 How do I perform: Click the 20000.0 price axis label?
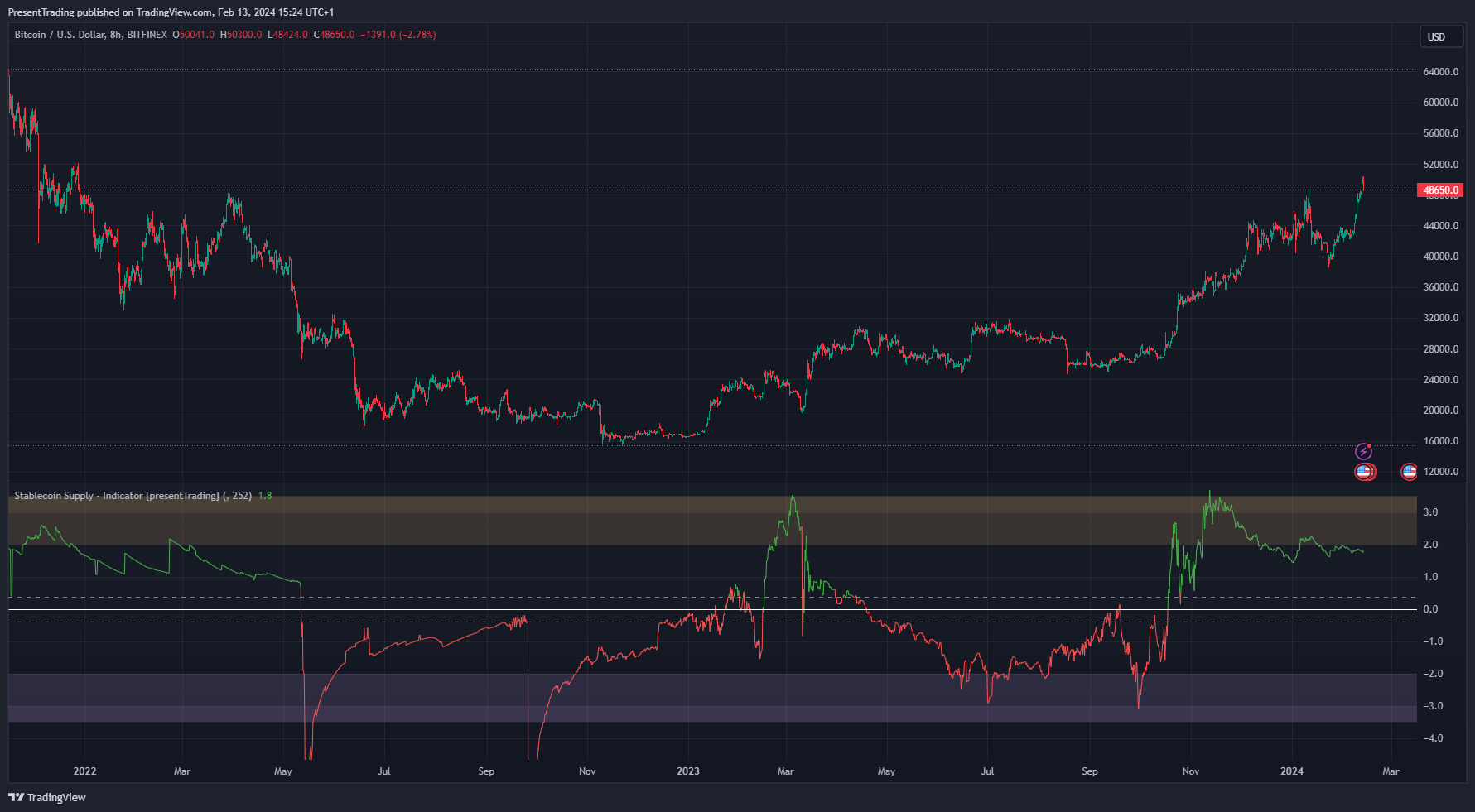(1441, 411)
